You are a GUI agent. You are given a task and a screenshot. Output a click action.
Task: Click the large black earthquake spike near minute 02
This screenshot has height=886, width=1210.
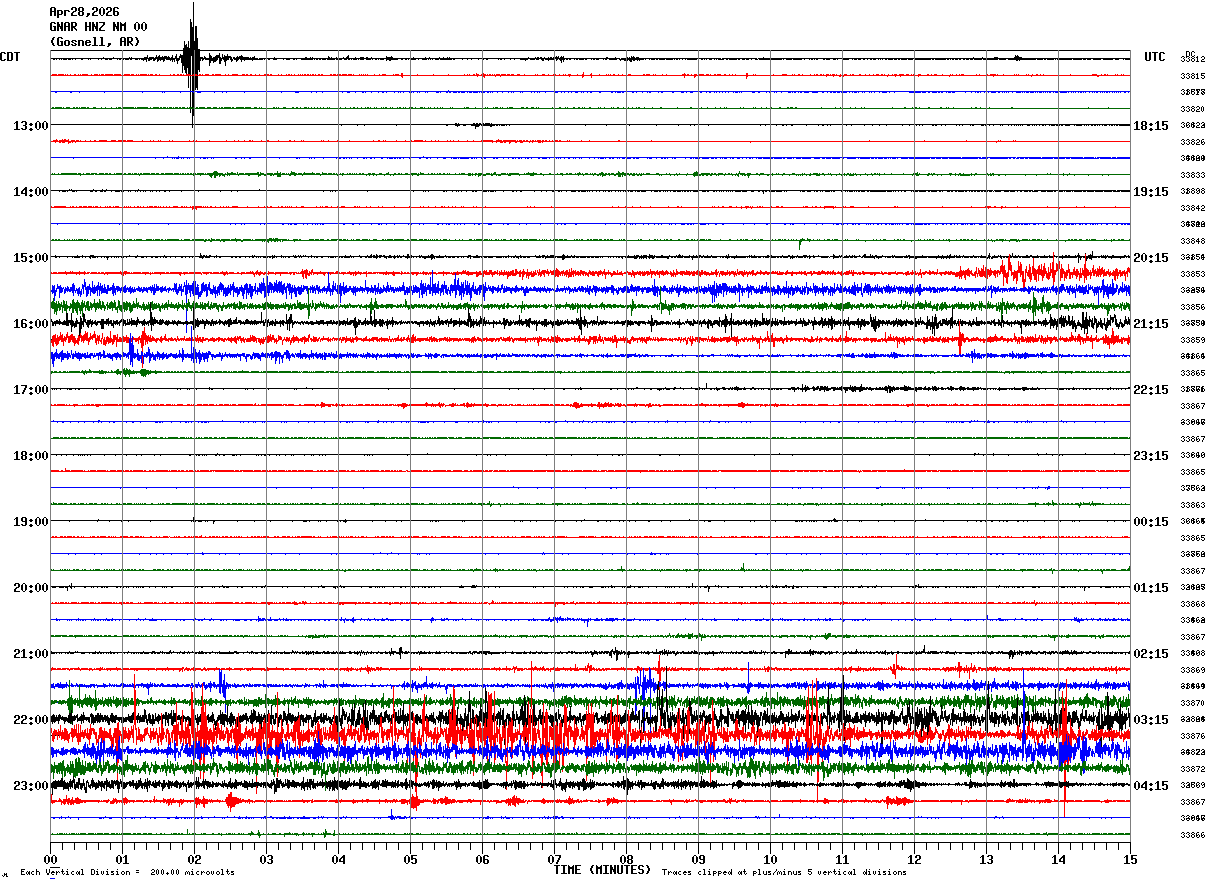(x=192, y=62)
